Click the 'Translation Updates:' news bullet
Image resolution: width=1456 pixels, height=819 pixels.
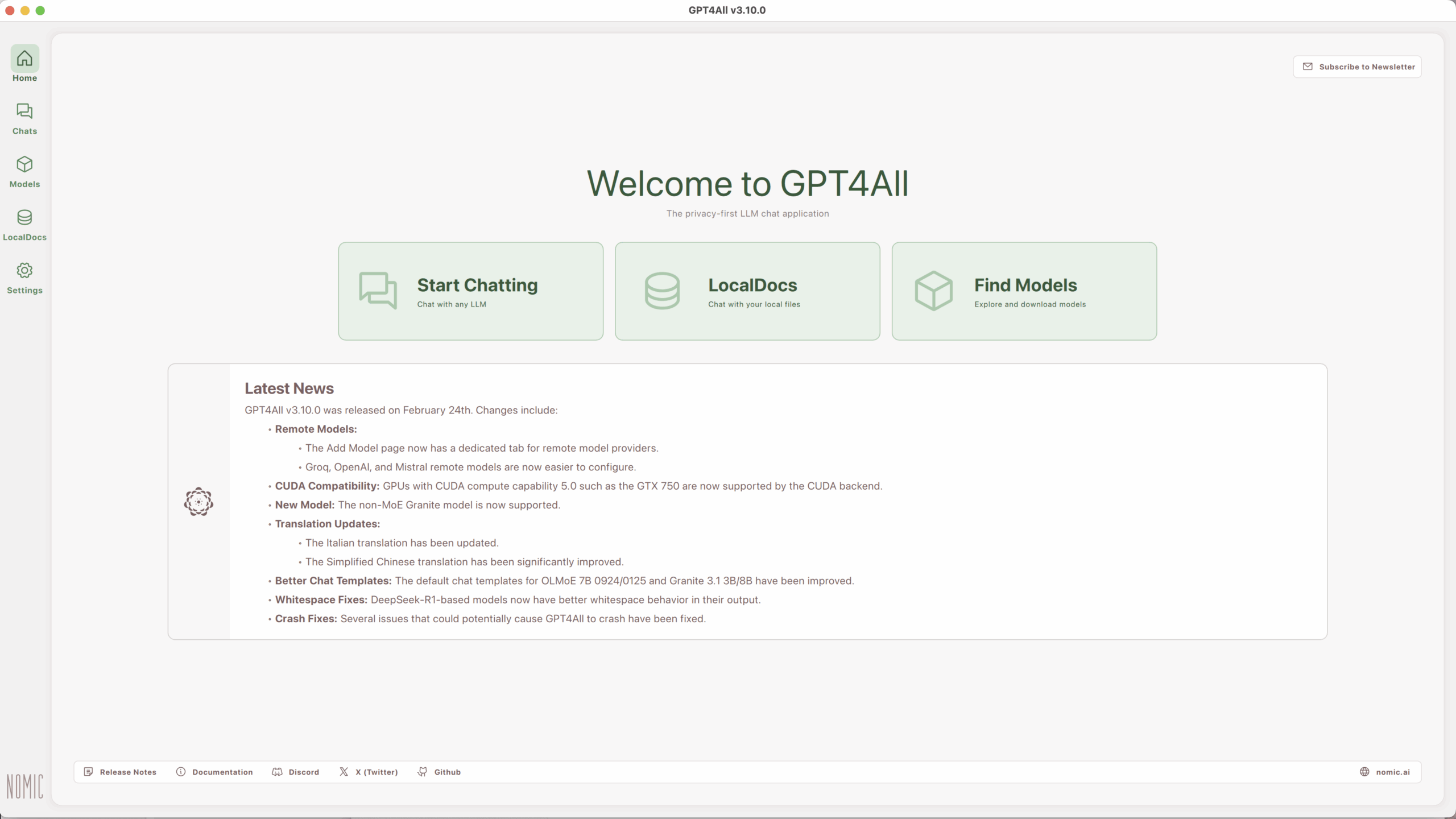pos(327,524)
